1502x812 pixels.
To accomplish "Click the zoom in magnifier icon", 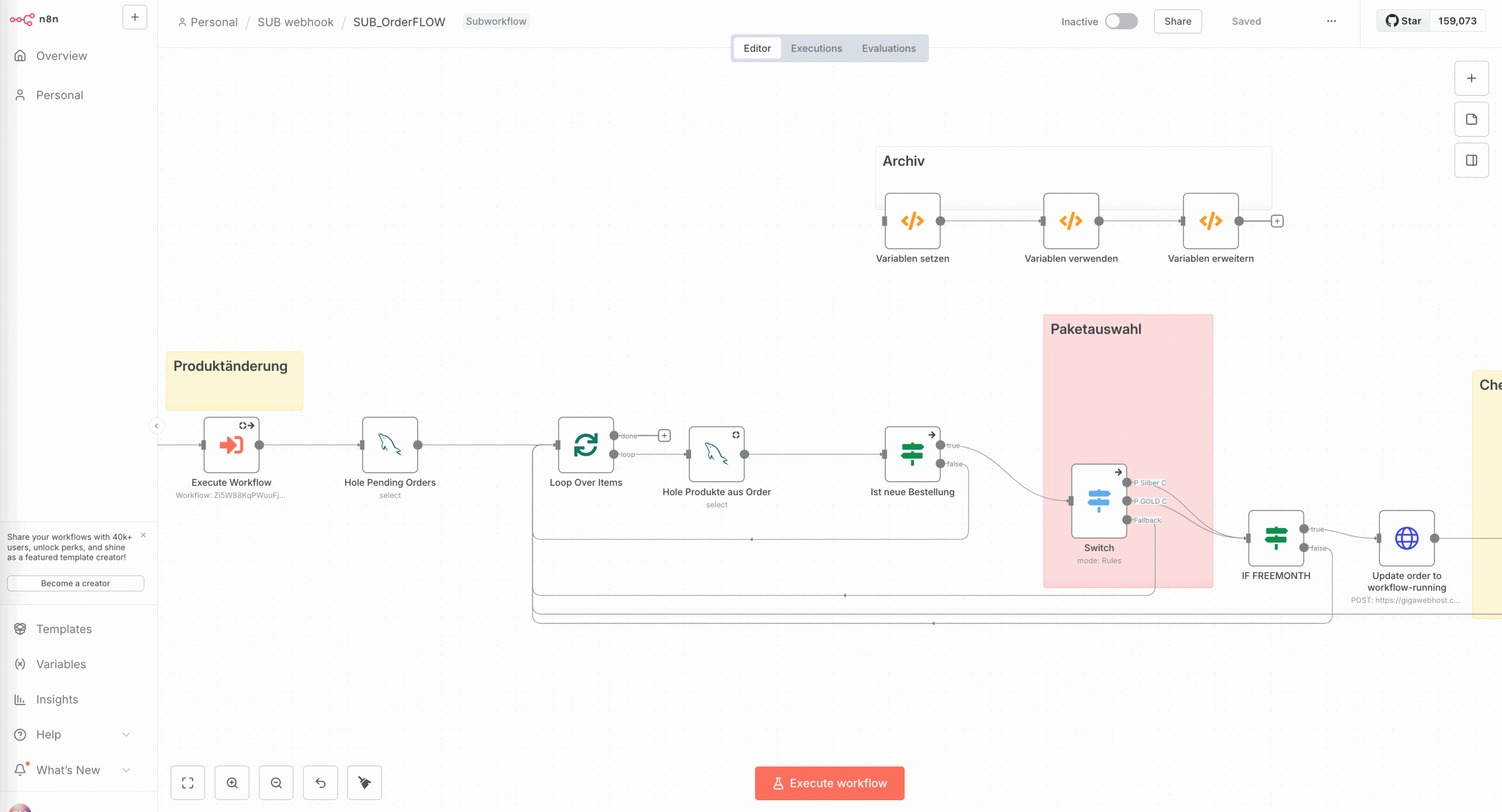I will coord(232,783).
